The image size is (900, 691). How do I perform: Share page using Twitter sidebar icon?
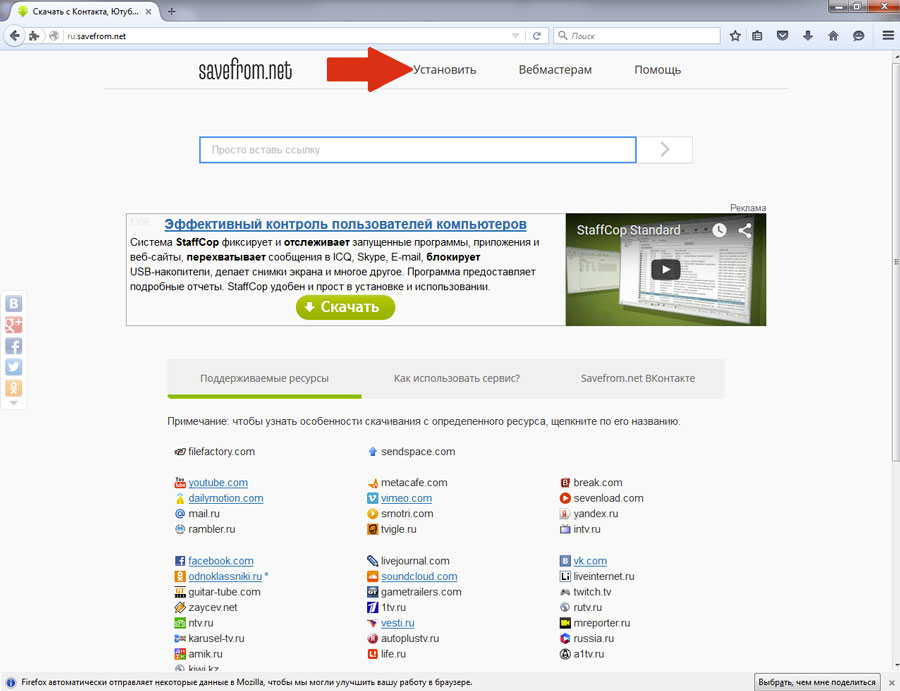(x=14, y=367)
